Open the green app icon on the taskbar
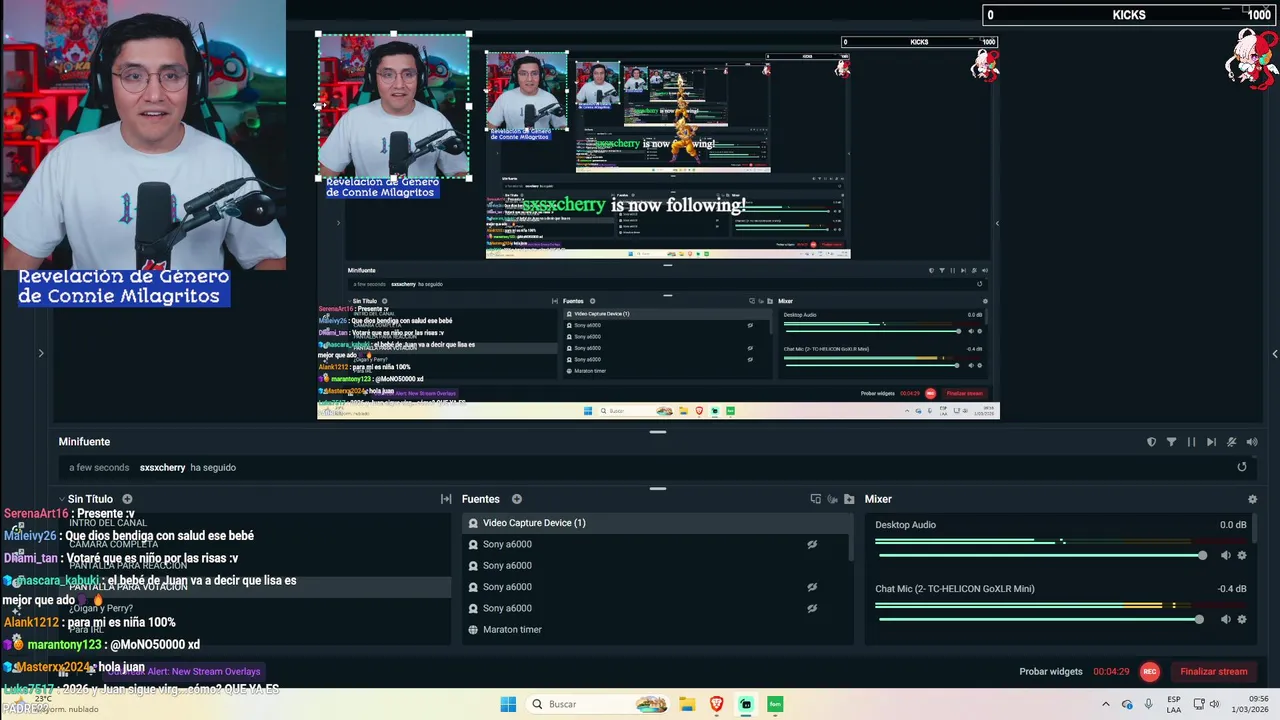This screenshot has width=1280, height=720. tap(775, 704)
